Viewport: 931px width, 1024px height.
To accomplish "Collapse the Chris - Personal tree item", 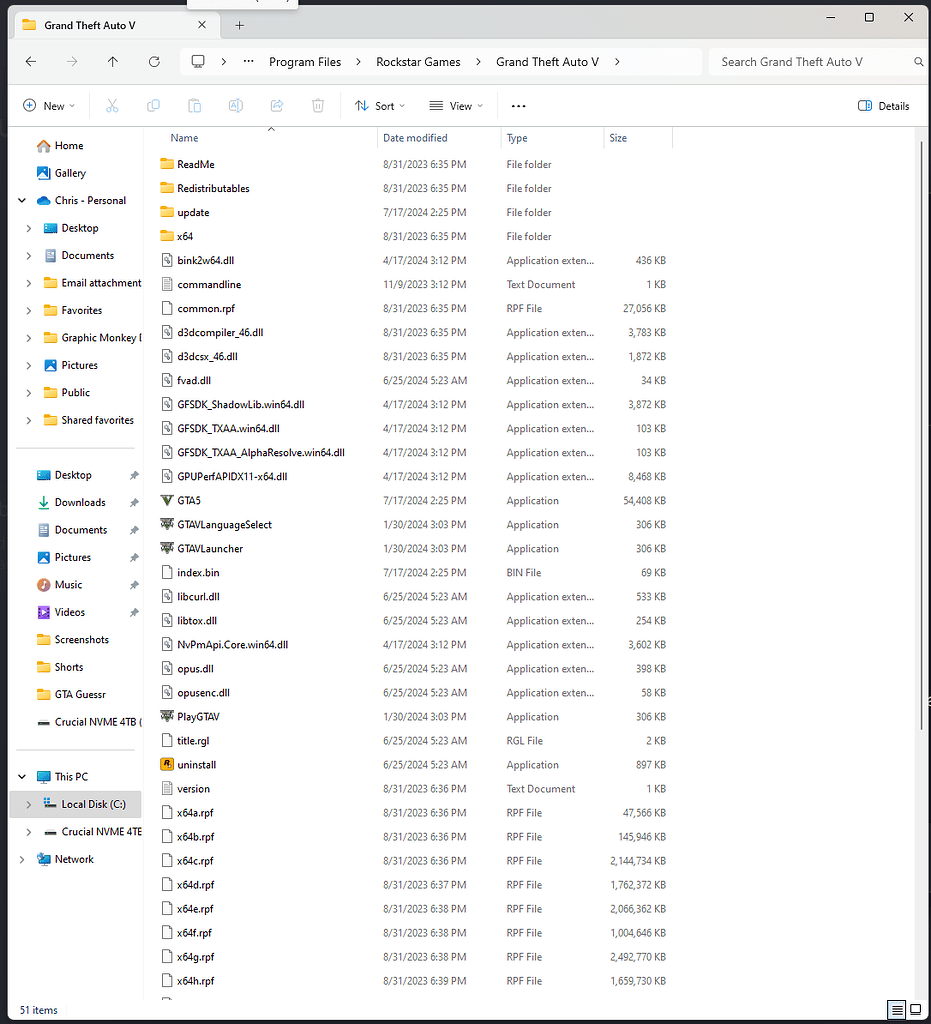I will 21,200.
